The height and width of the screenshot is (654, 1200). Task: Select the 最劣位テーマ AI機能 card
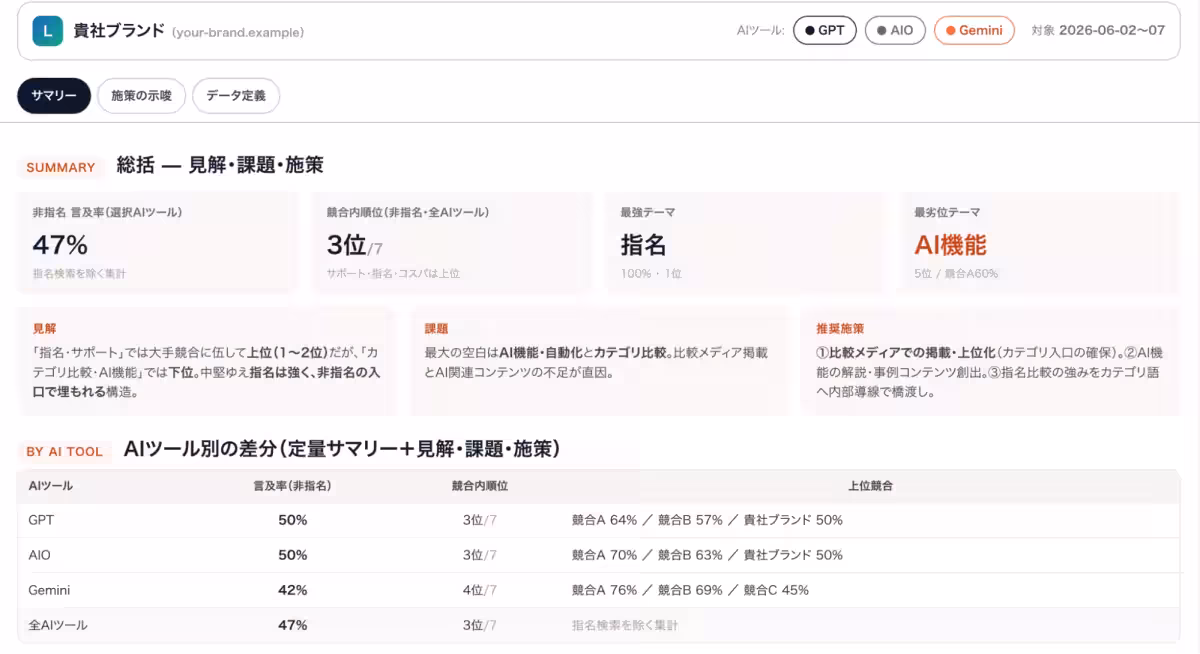pos(1040,243)
